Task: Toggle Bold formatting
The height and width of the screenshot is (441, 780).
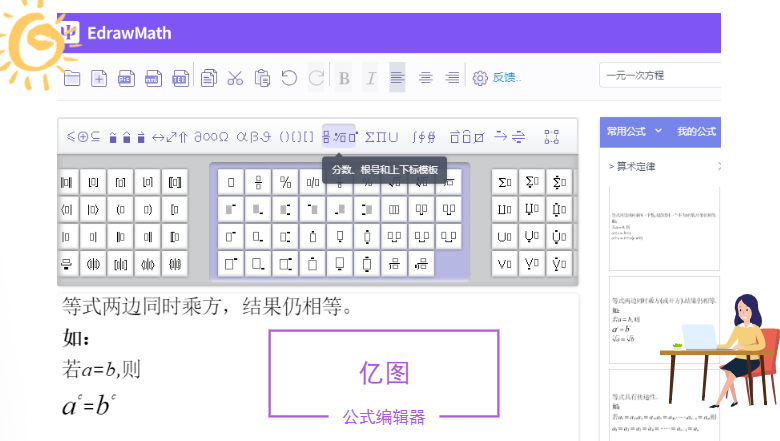Action: 344,78
